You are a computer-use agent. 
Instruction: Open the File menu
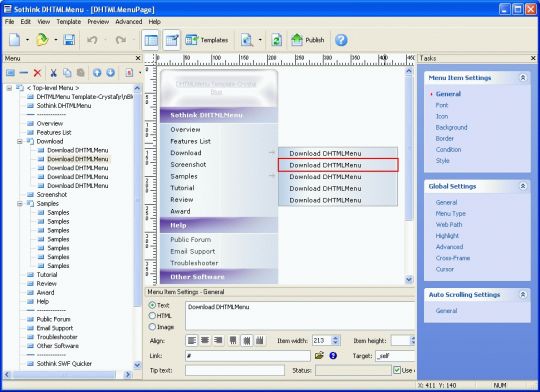pyautogui.click(x=10, y=22)
